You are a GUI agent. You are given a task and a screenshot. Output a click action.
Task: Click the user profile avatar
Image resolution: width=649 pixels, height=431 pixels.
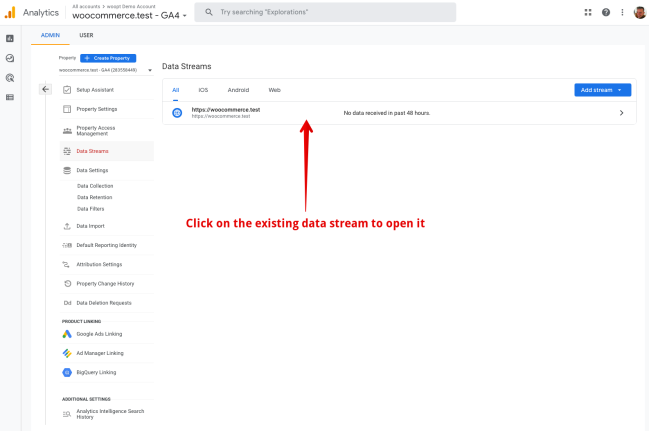639,12
